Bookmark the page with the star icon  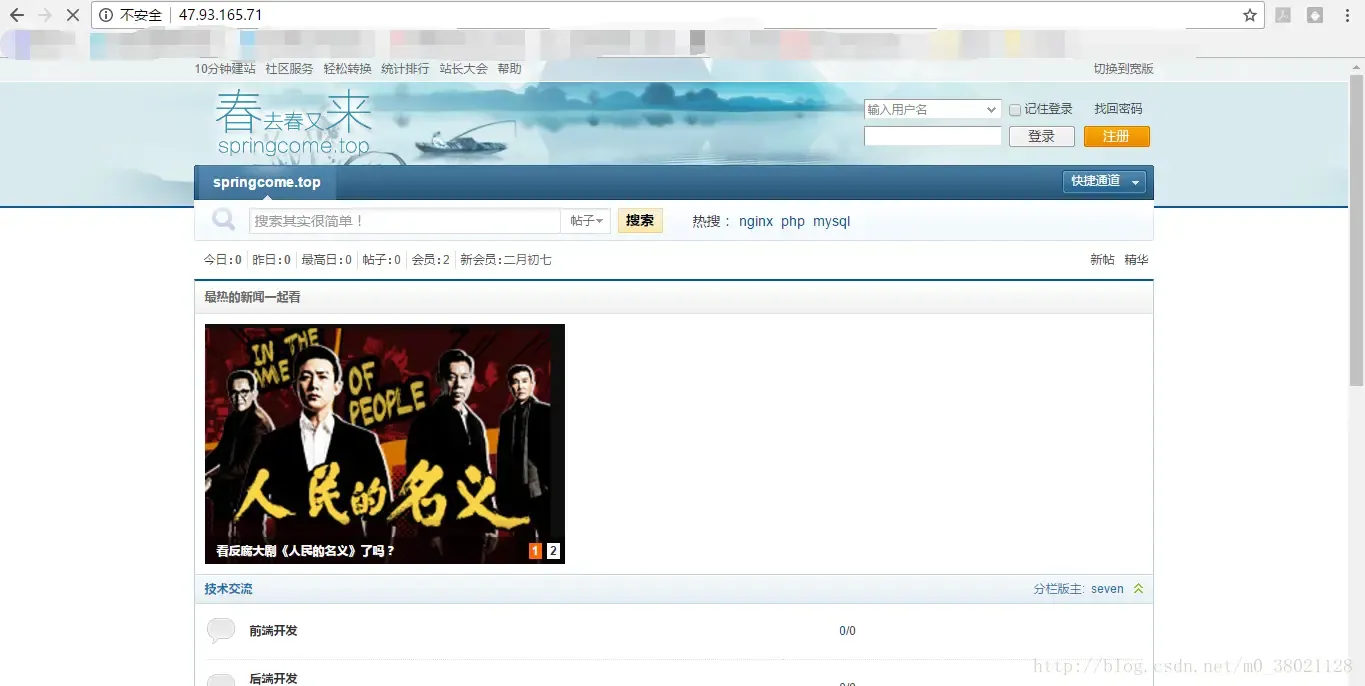1250,15
